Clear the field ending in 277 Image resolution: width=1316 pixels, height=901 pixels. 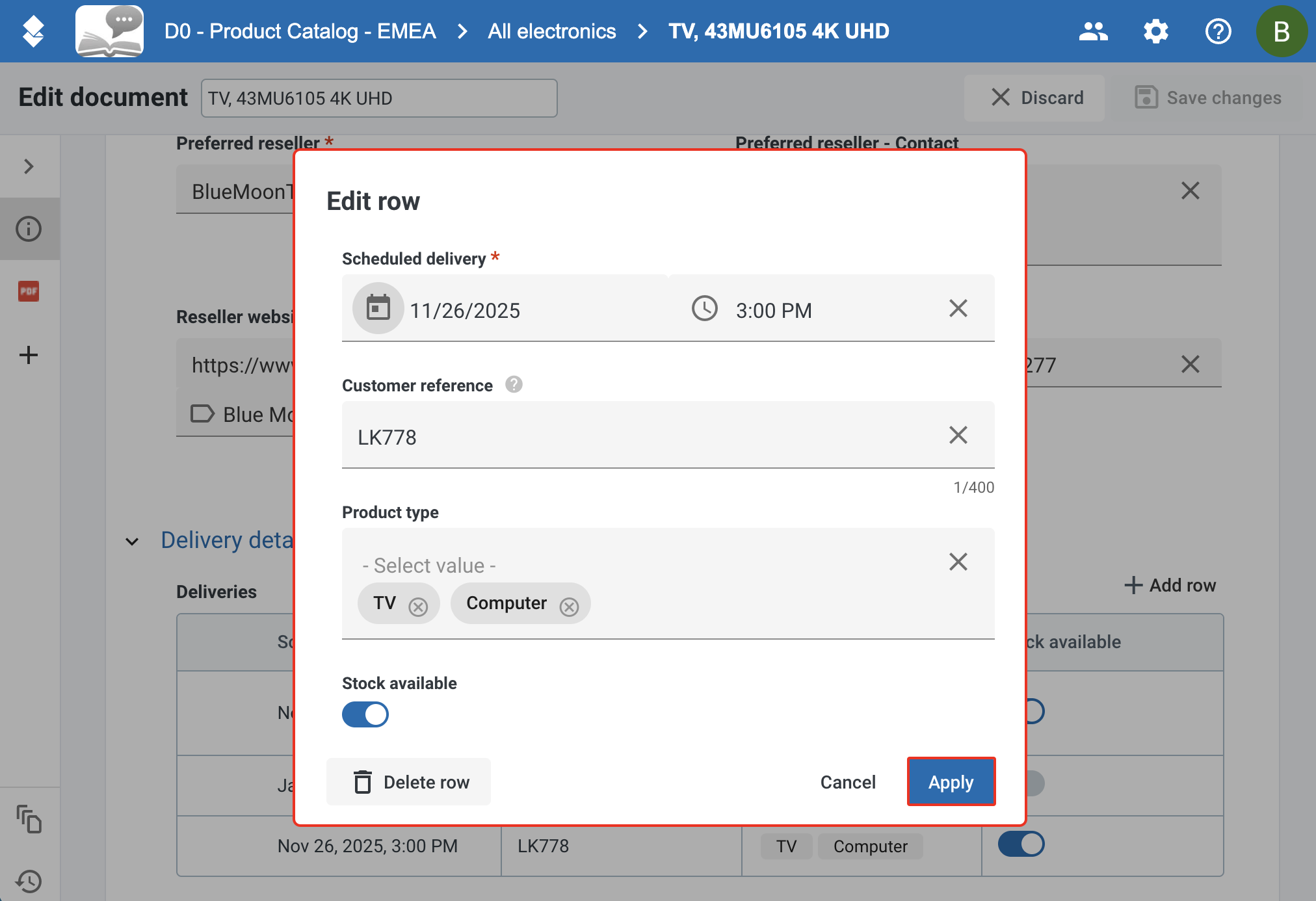coord(1190,364)
